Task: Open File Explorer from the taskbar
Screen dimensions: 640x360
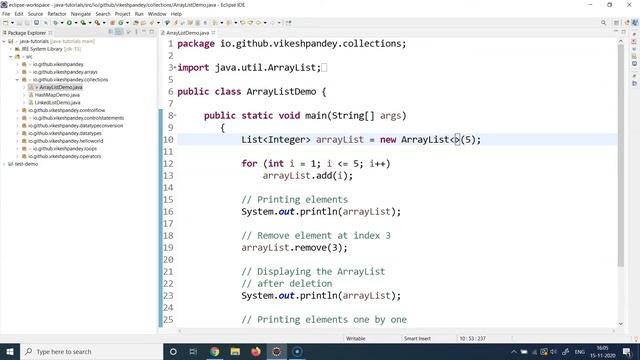Action: click(x=235, y=351)
